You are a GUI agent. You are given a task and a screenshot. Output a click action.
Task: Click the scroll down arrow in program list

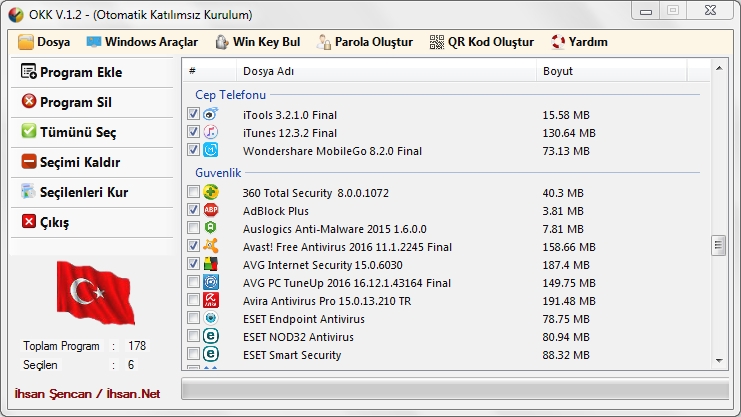click(x=718, y=361)
